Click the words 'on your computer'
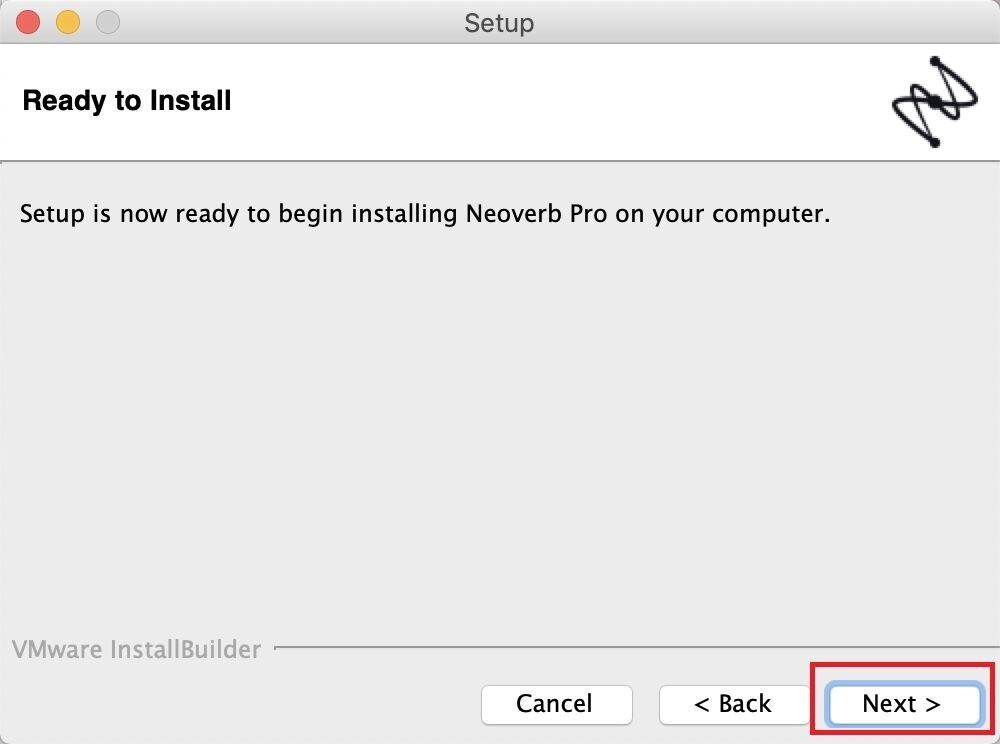 click(722, 215)
